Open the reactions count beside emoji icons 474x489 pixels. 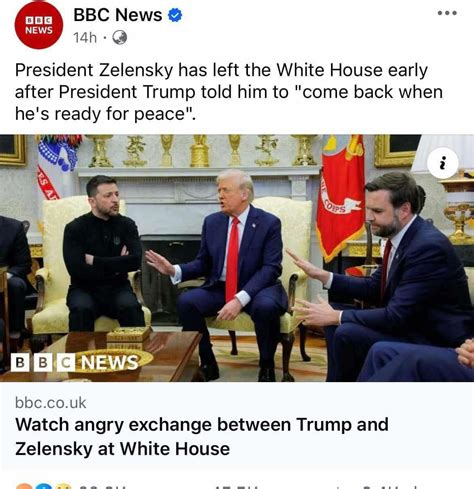[x=103, y=487]
